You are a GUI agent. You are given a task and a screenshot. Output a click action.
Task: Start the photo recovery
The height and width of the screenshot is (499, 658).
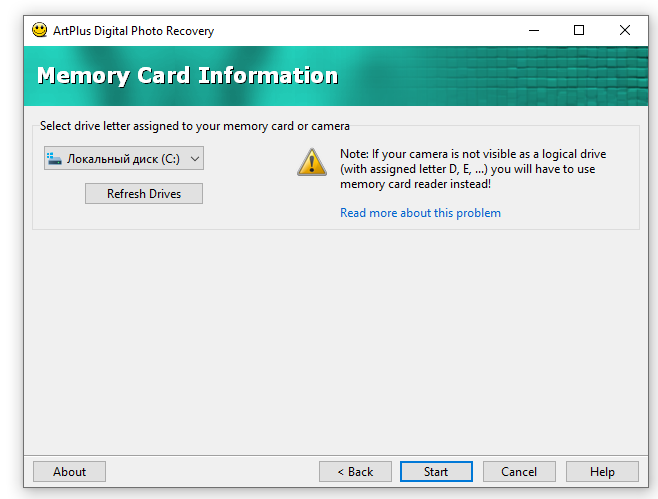tap(436, 472)
